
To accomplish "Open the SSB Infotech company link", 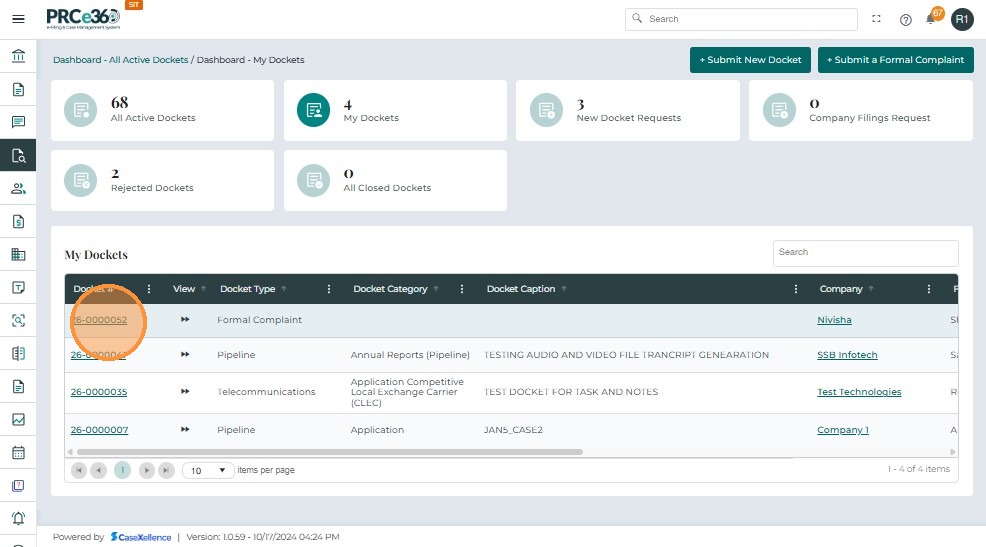I will tap(847, 355).
